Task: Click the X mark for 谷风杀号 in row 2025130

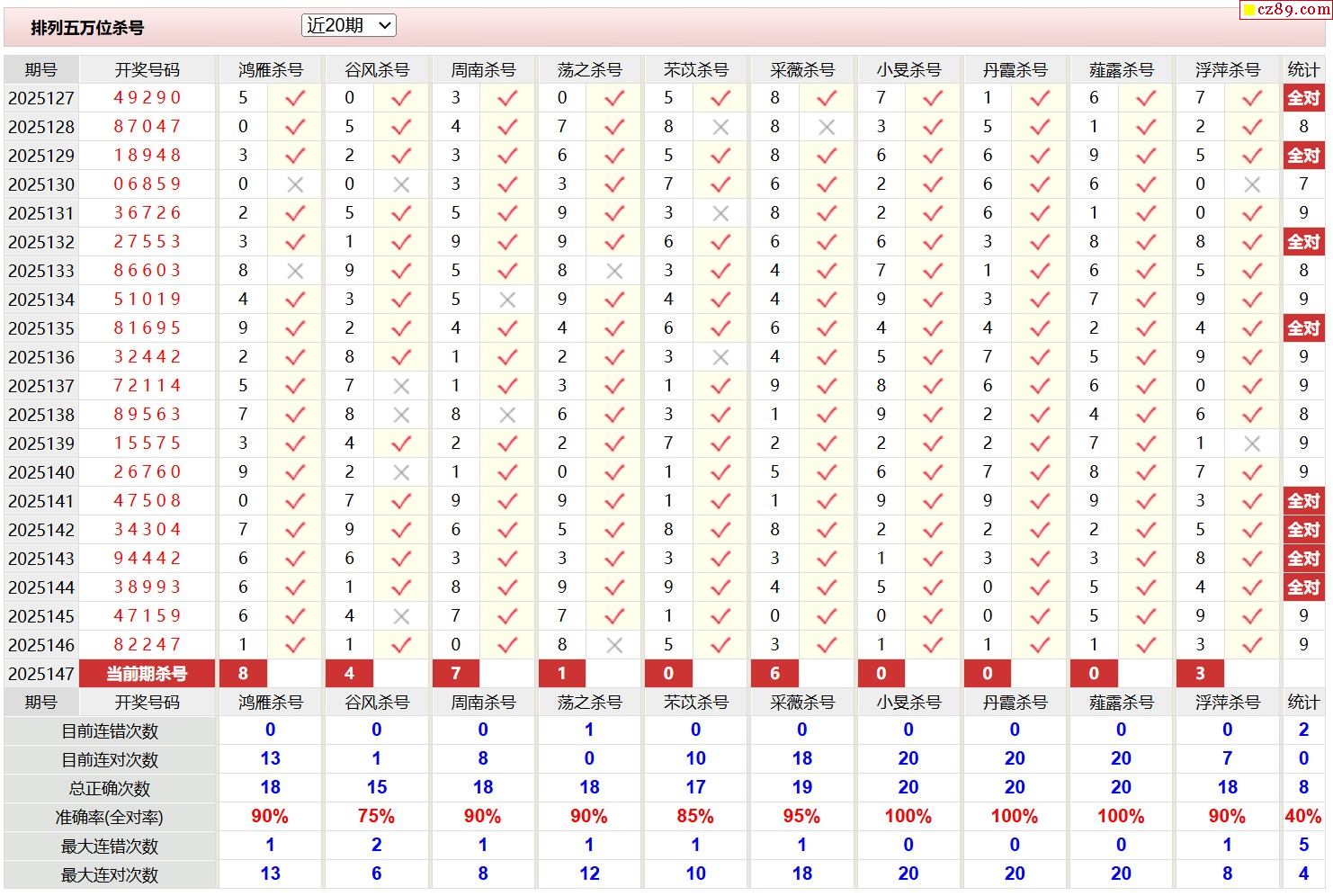Action: click(401, 184)
